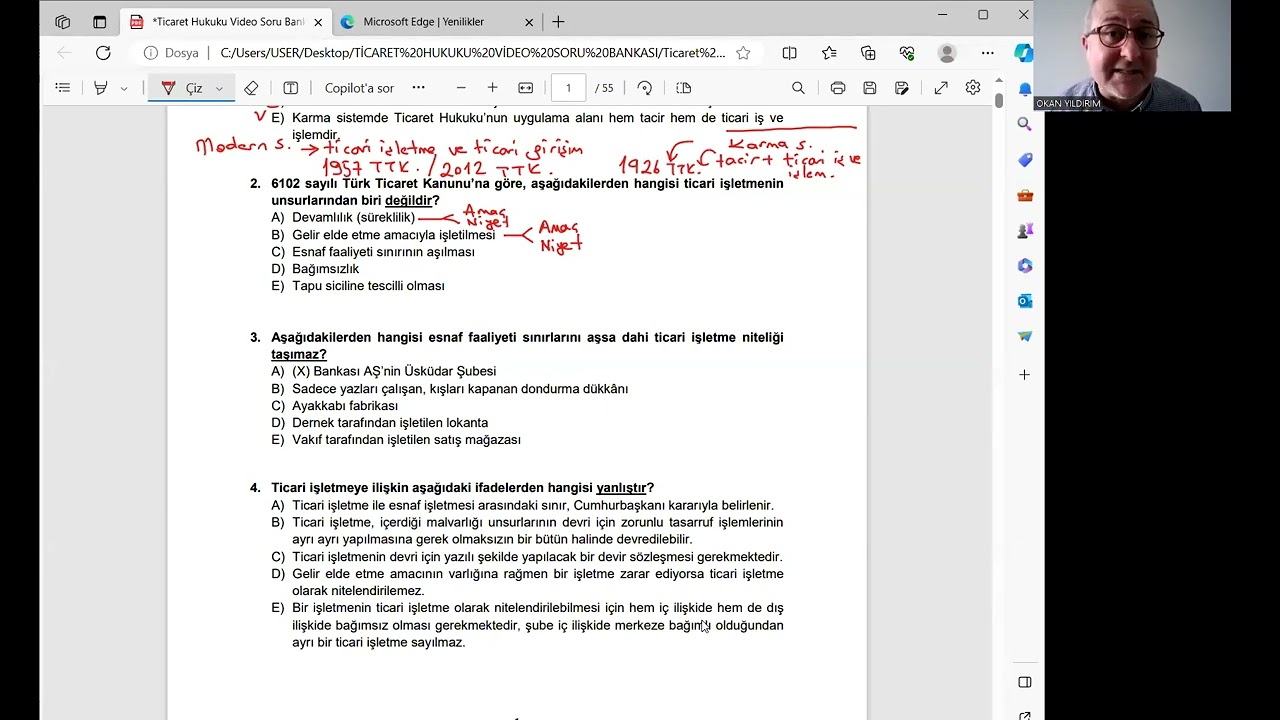1280x720 pixels.
Task: Open the Çiz pen options dropdown
Action: [x=218, y=88]
